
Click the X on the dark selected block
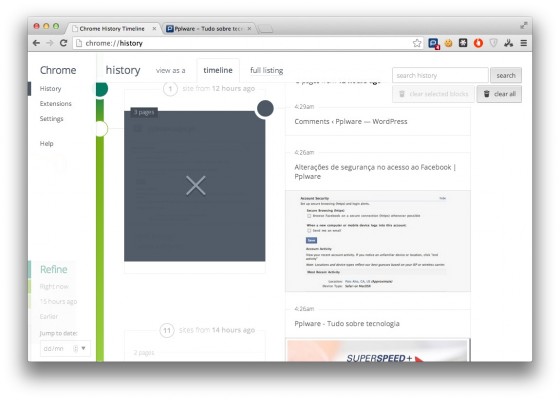(x=196, y=186)
